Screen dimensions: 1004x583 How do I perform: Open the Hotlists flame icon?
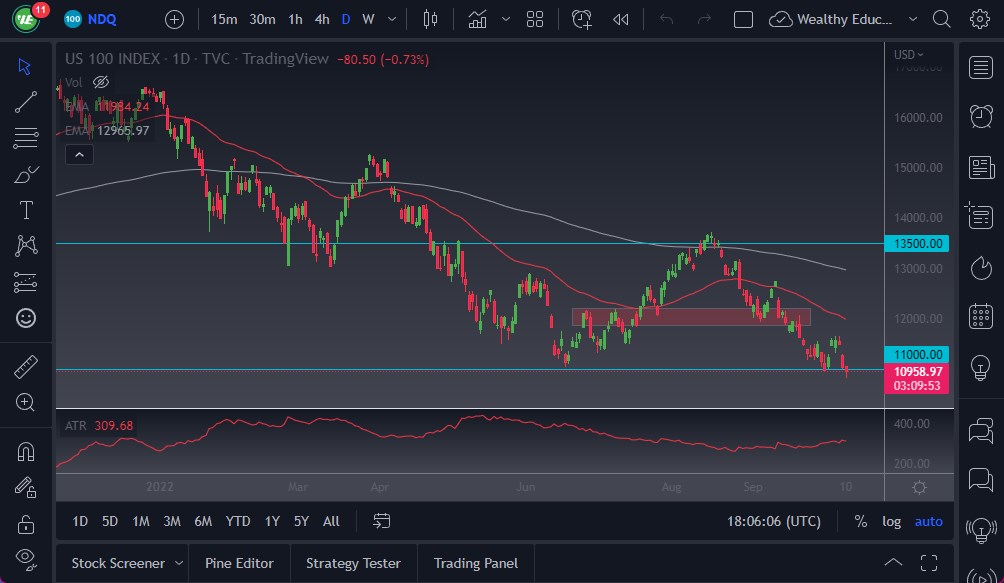(x=981, y=267)
